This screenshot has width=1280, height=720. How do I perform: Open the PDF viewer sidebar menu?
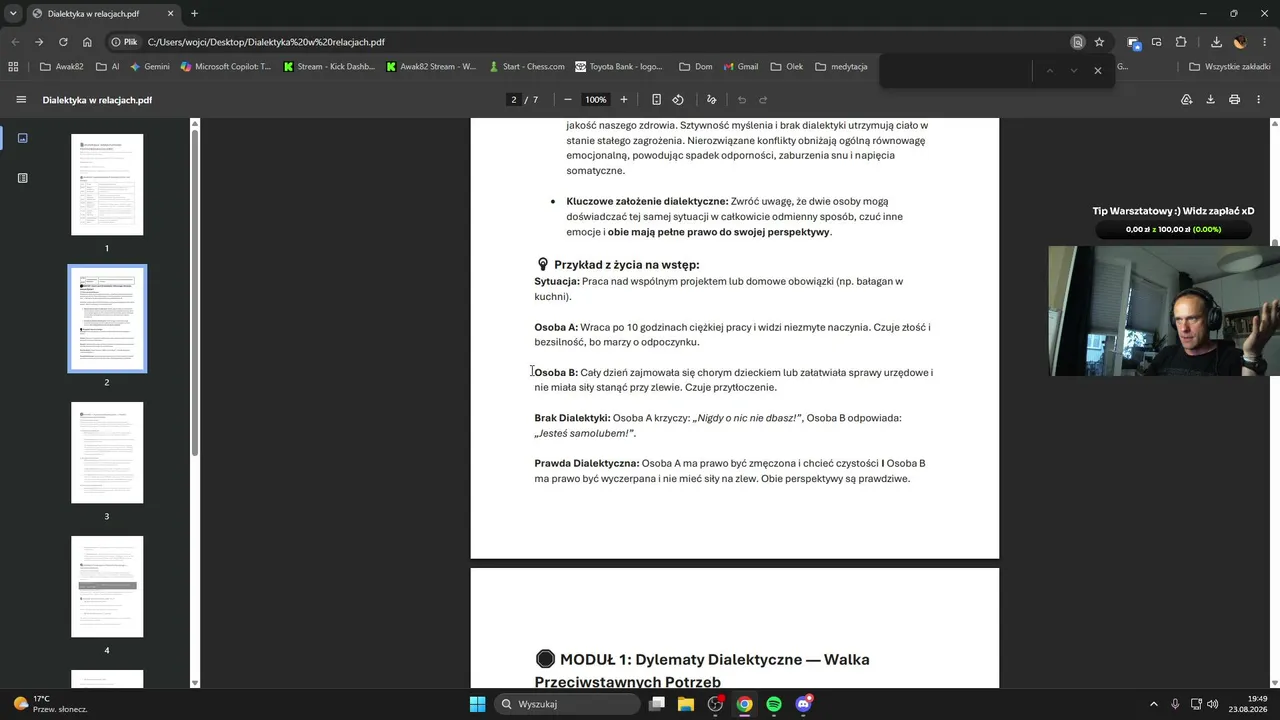(21, 100)
